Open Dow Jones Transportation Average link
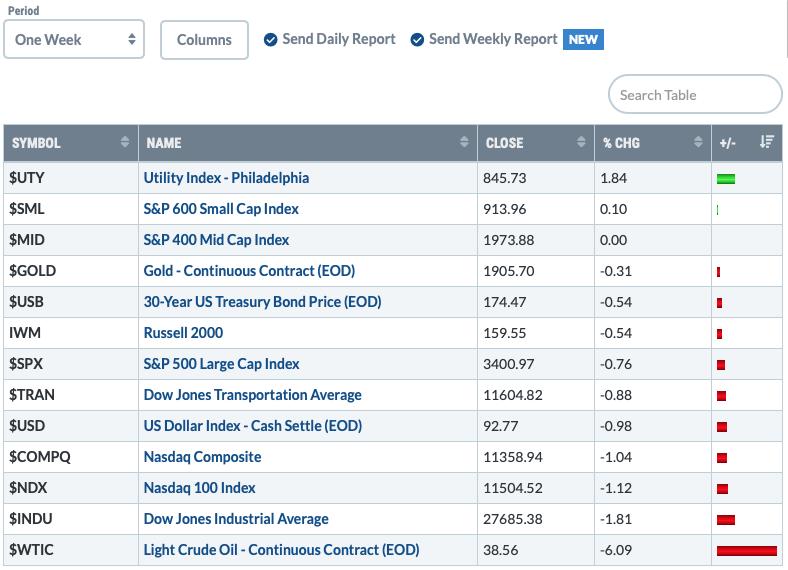Image resolution: width=788 pixels, height=570 pixels. [252, 395]
